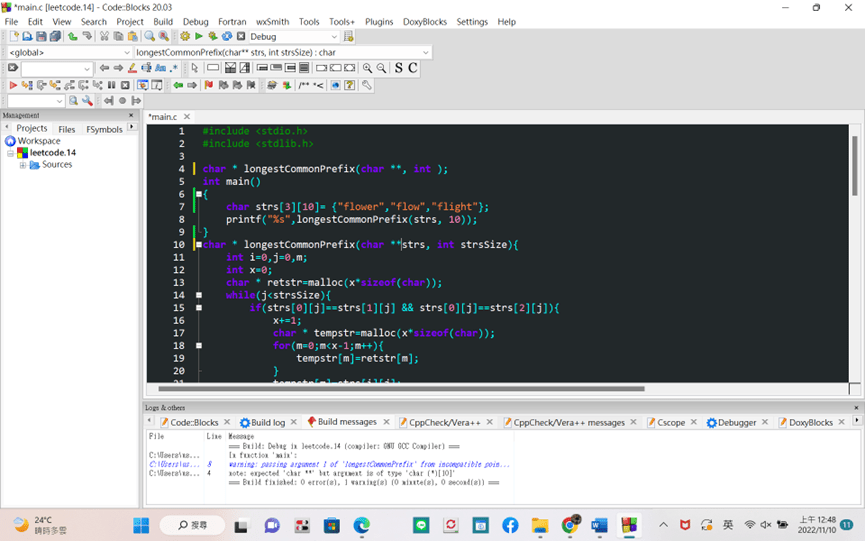
Task: Open the <global> scope dropdown
Action: click(x=126, y=52)
